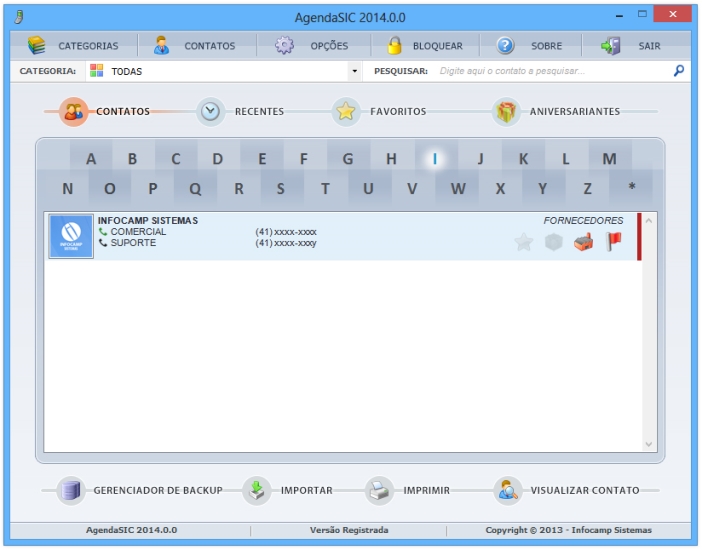Filter contacts by letter B

[x=133, y=159]
